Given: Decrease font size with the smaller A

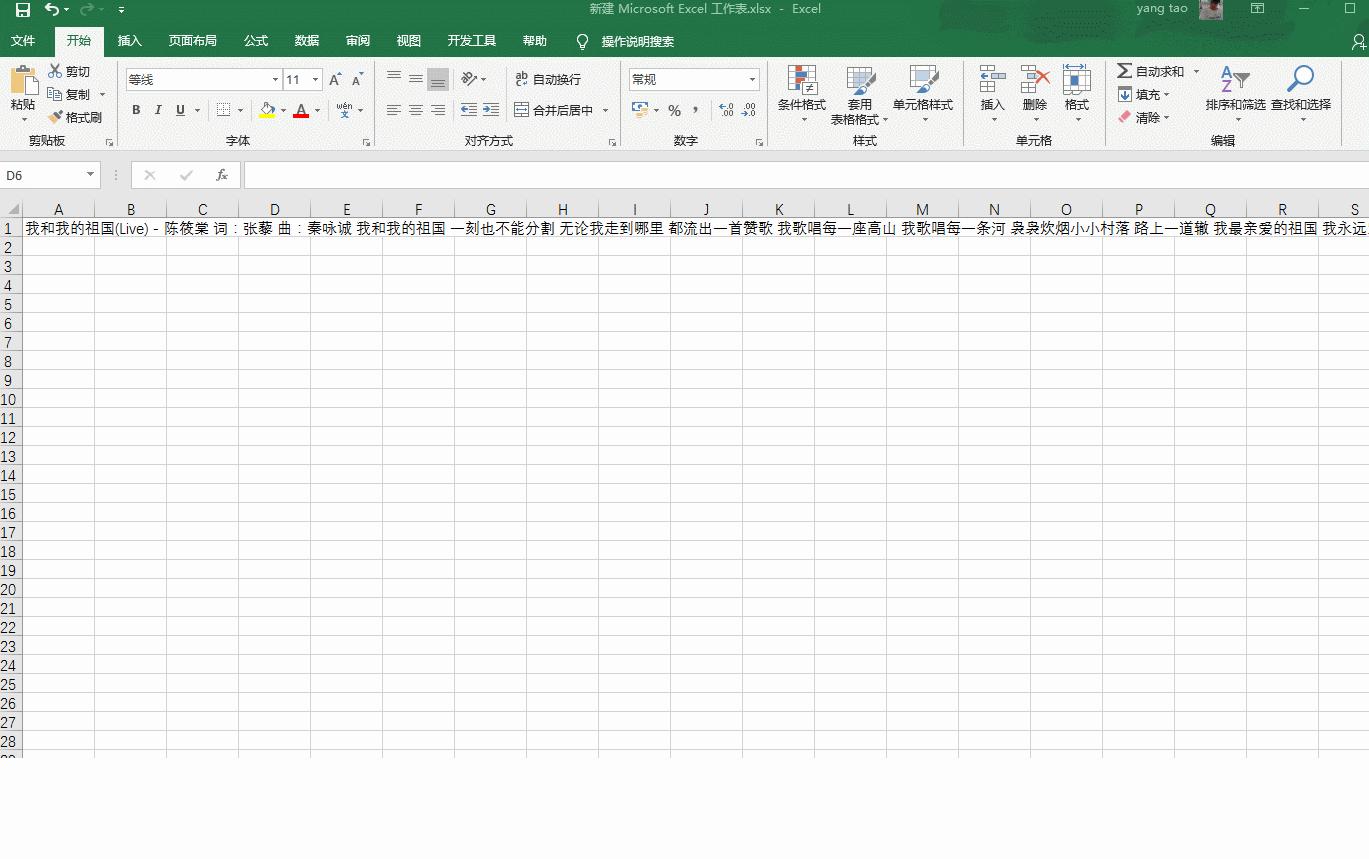Looking at the screenshot, I should tap(357, 80).
